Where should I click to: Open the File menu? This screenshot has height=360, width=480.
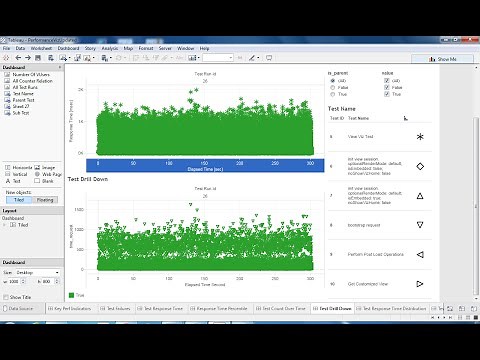(x=6, y=48)
